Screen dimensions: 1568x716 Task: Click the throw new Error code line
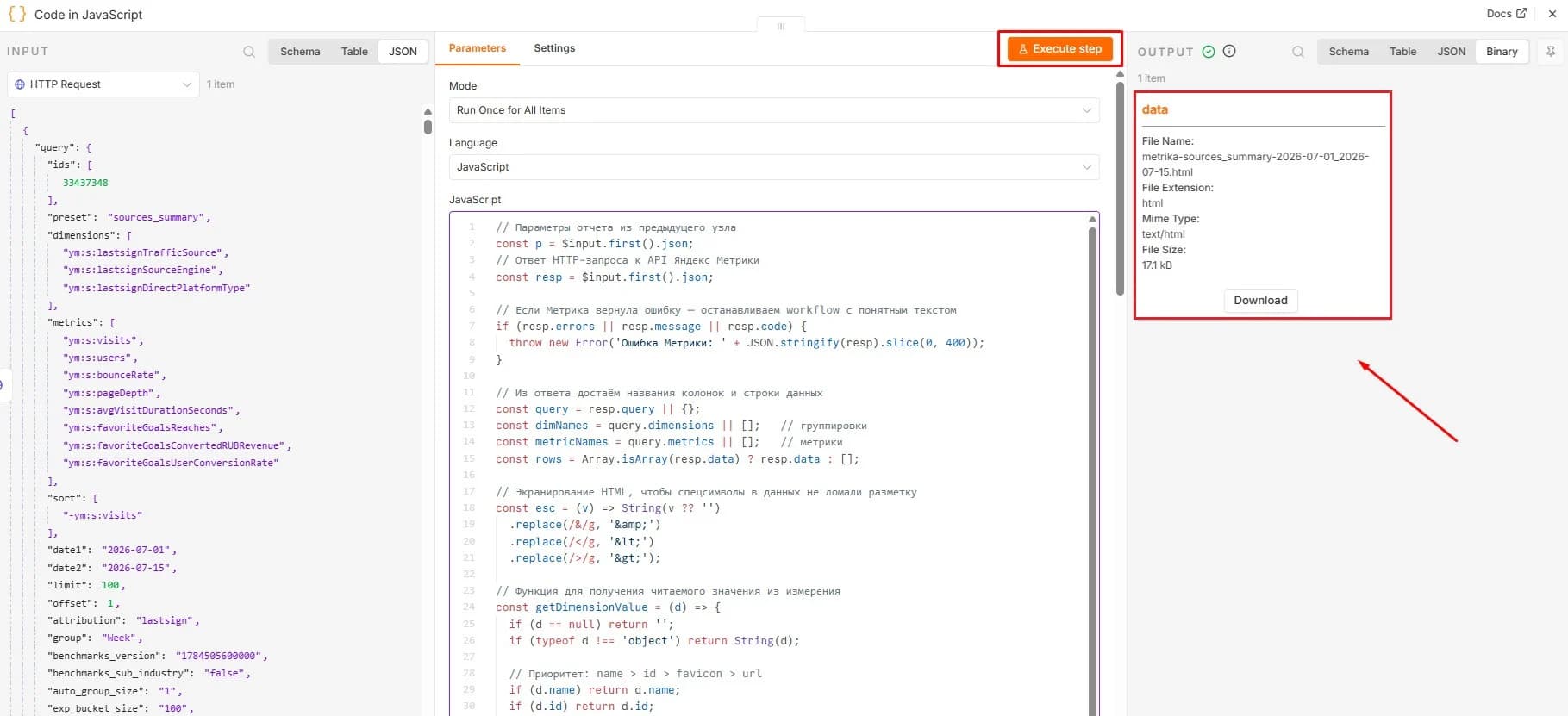click(x=747, y=343)
